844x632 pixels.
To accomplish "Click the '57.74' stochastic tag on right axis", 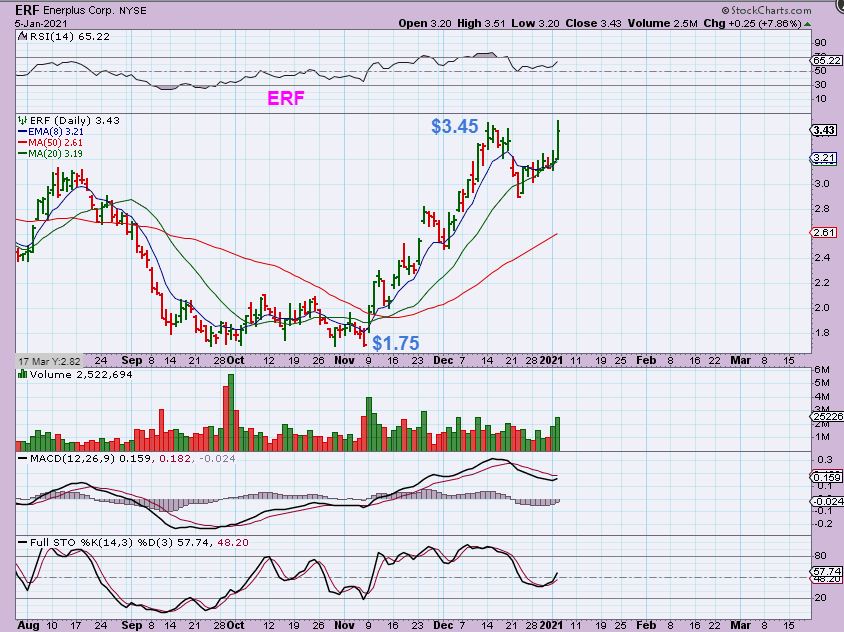I will click(x=827, y=571).
